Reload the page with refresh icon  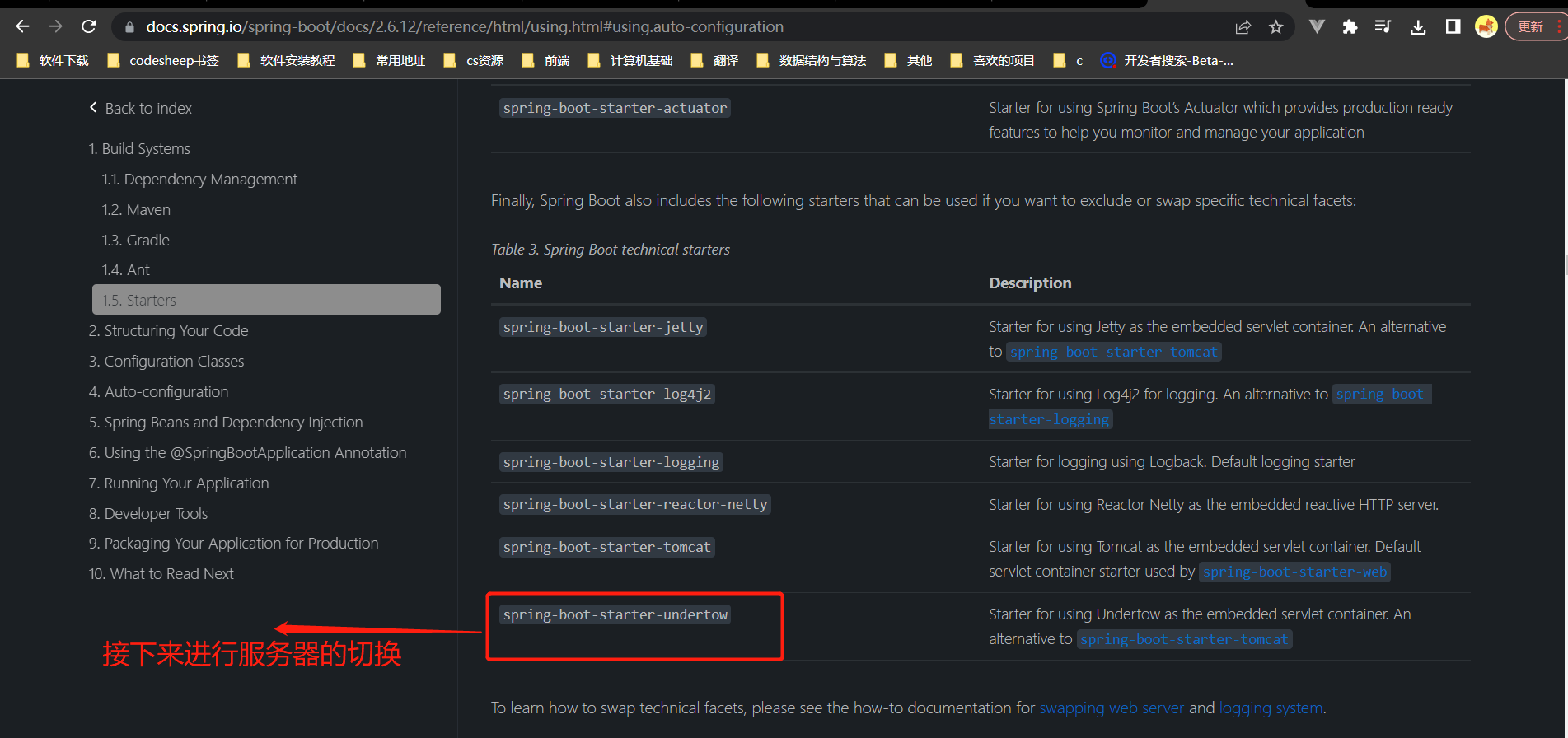(89, 26)
